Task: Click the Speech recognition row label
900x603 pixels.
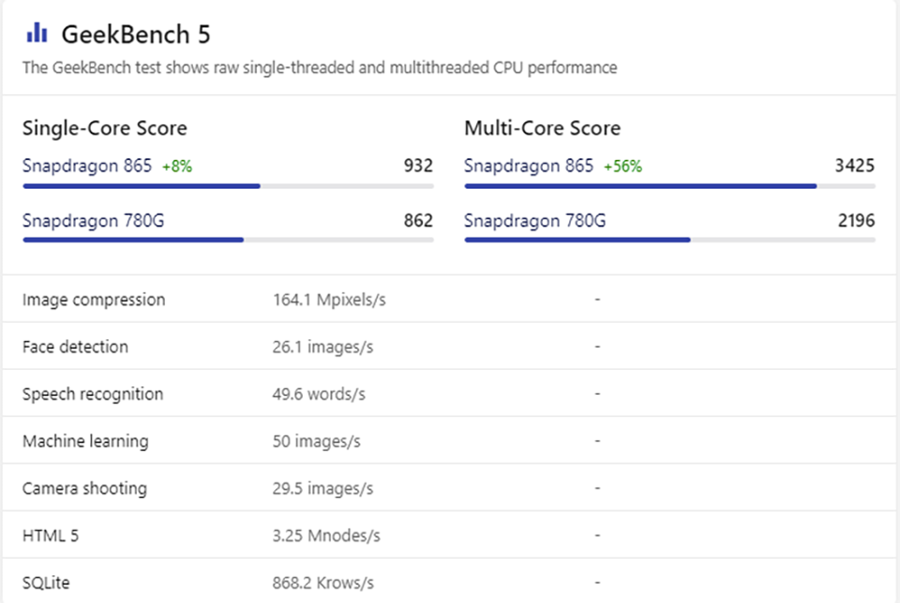Action: click(92, 394)
